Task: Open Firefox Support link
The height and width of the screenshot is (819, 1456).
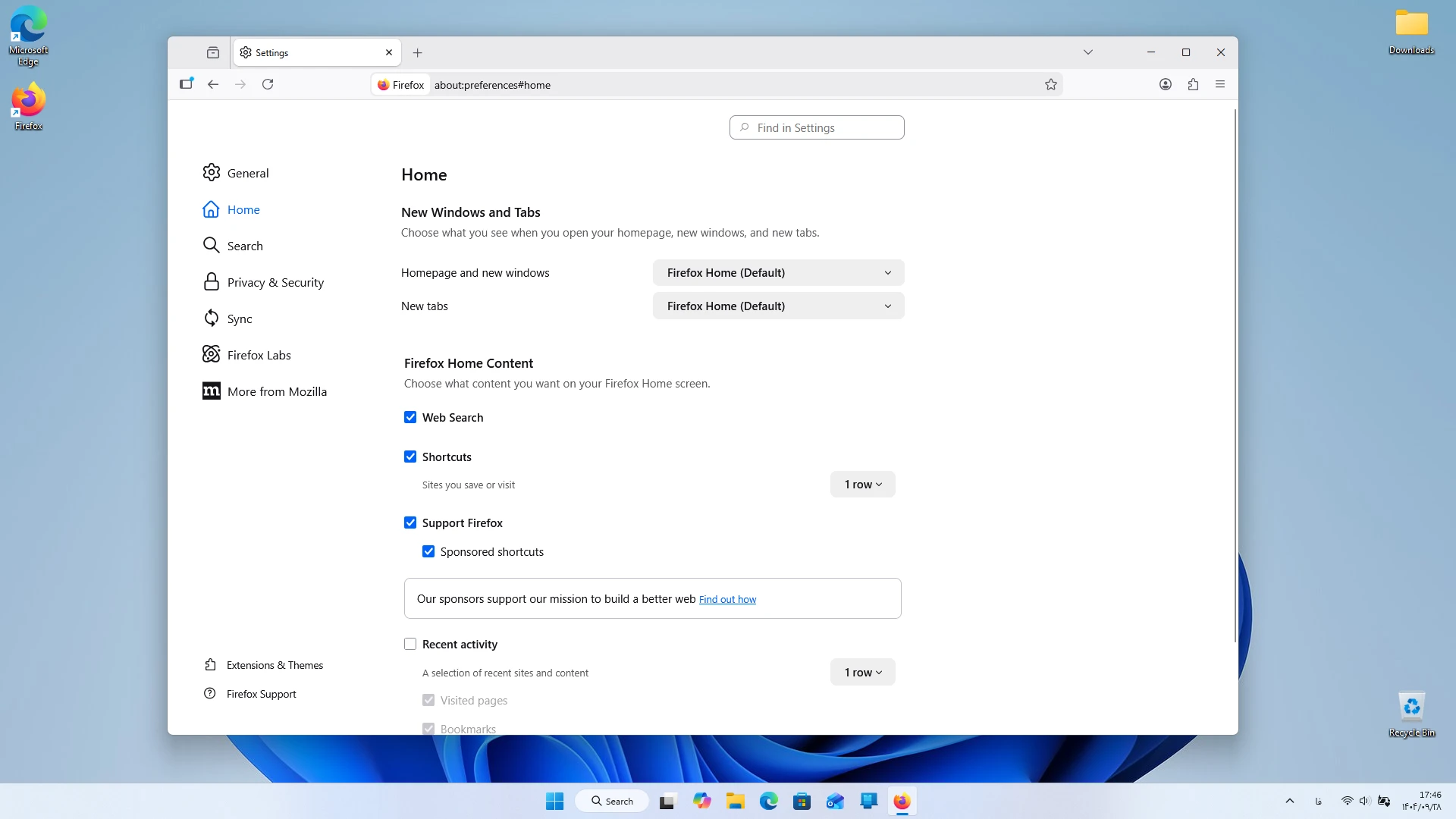Action: [250, 694]
